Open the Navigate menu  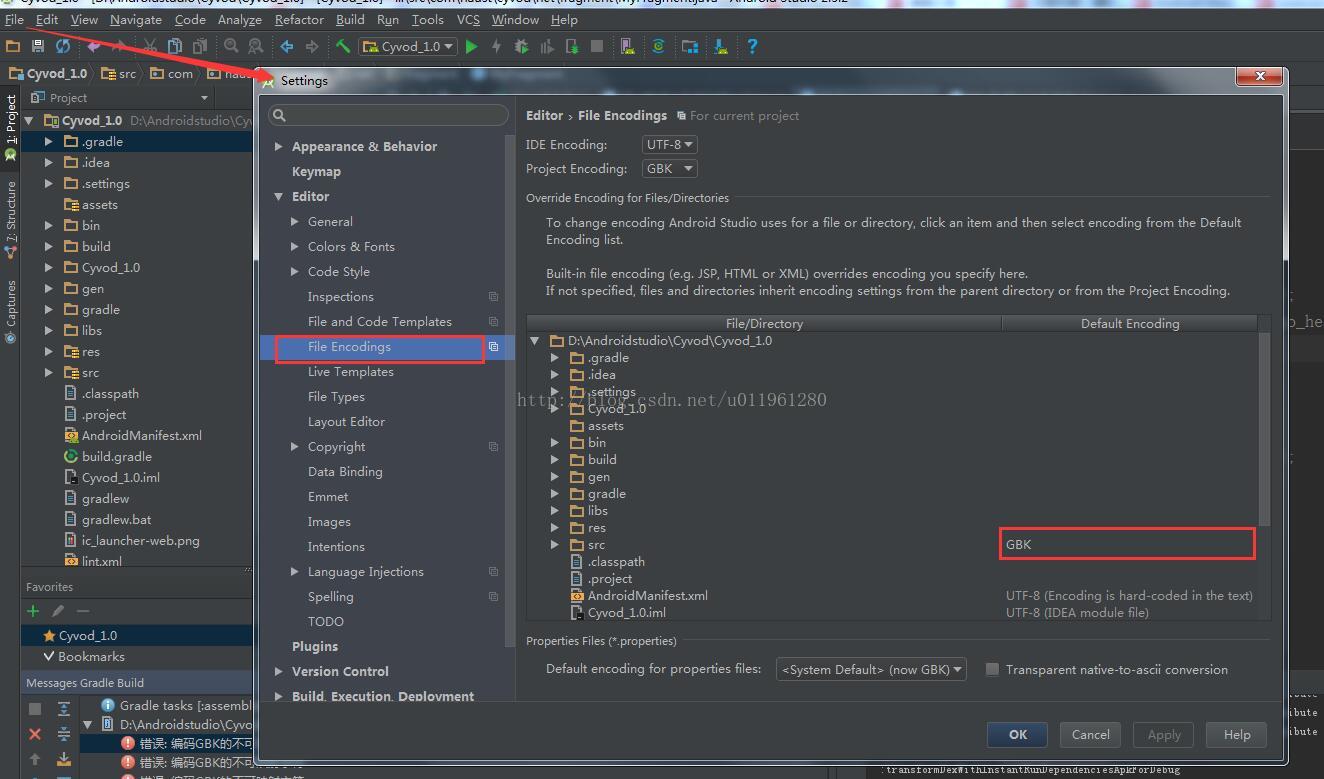pos(135,19)
